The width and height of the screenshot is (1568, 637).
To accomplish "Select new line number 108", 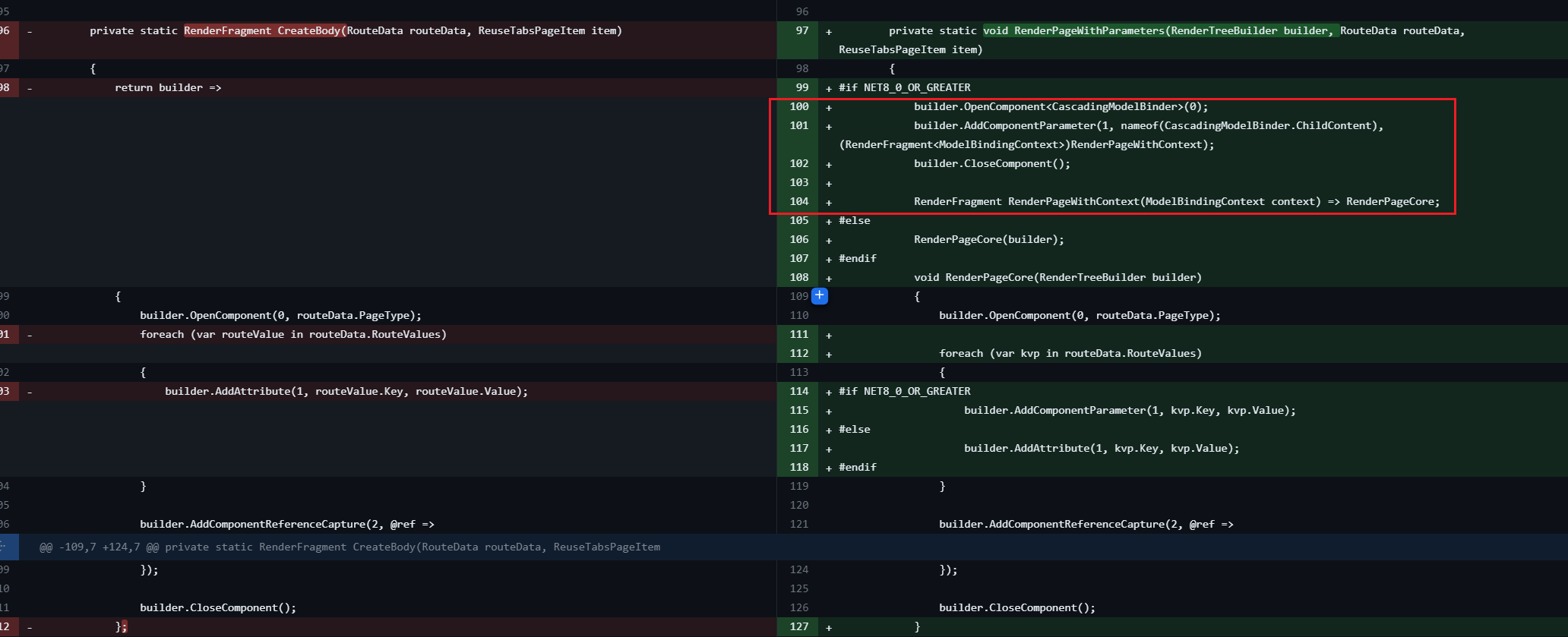I will point(798,278).
